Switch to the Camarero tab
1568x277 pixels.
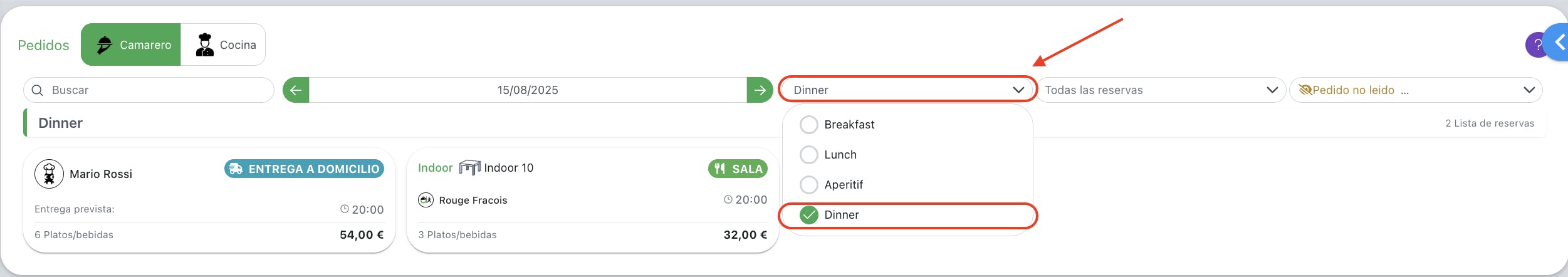tap(131, 44)
